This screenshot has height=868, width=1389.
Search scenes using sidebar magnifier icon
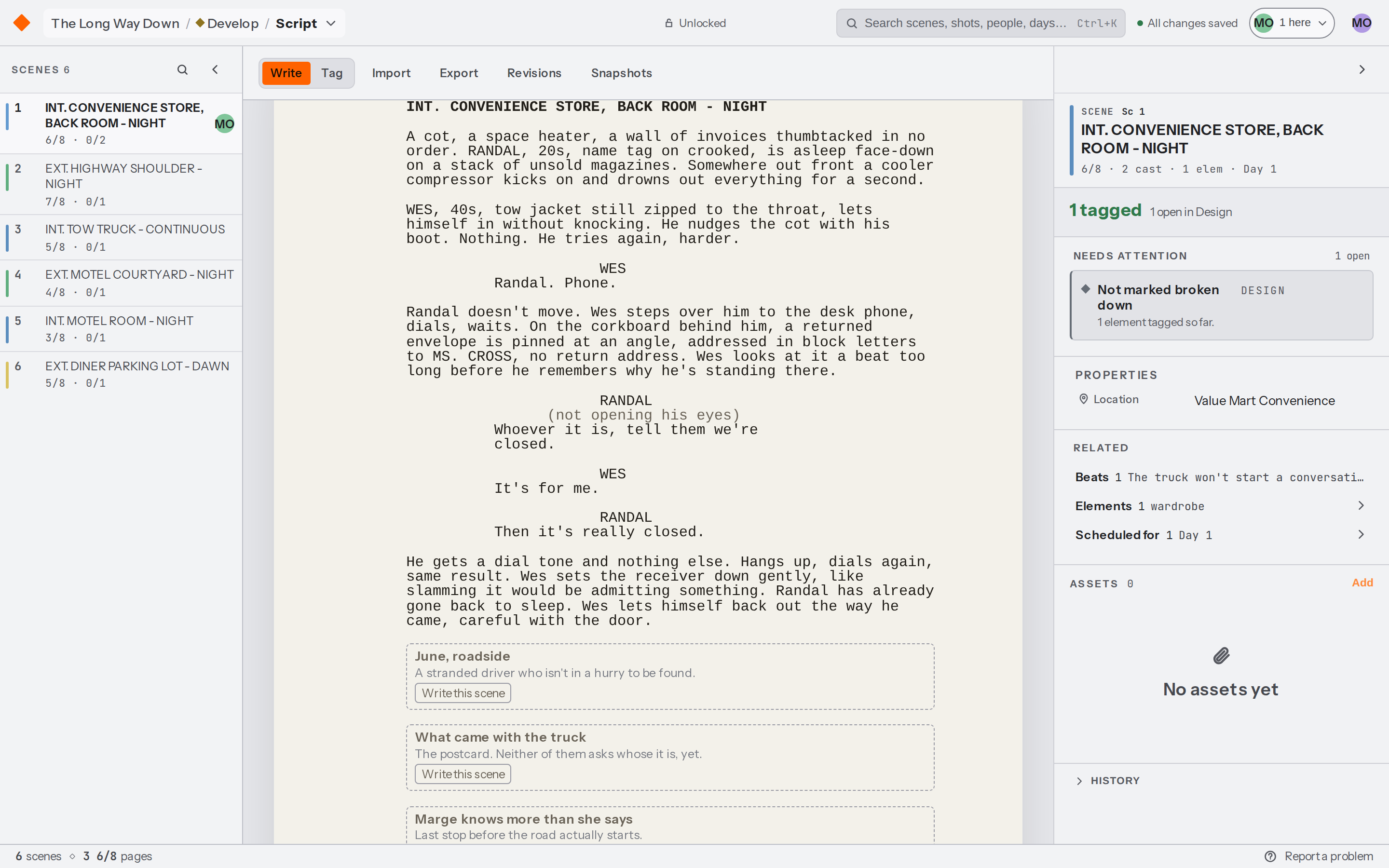(x=182, y=69)
